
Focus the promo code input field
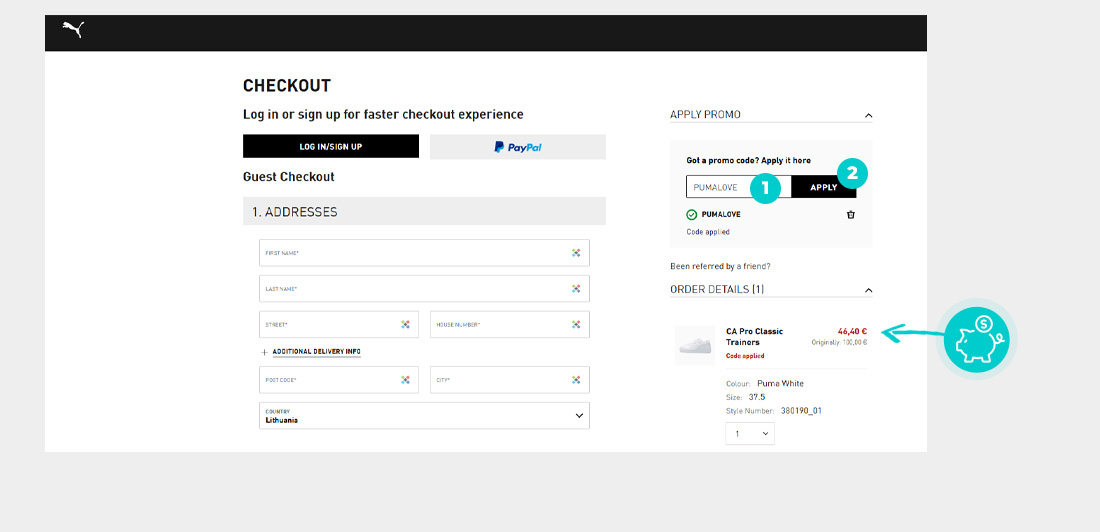tap(739, 187)
